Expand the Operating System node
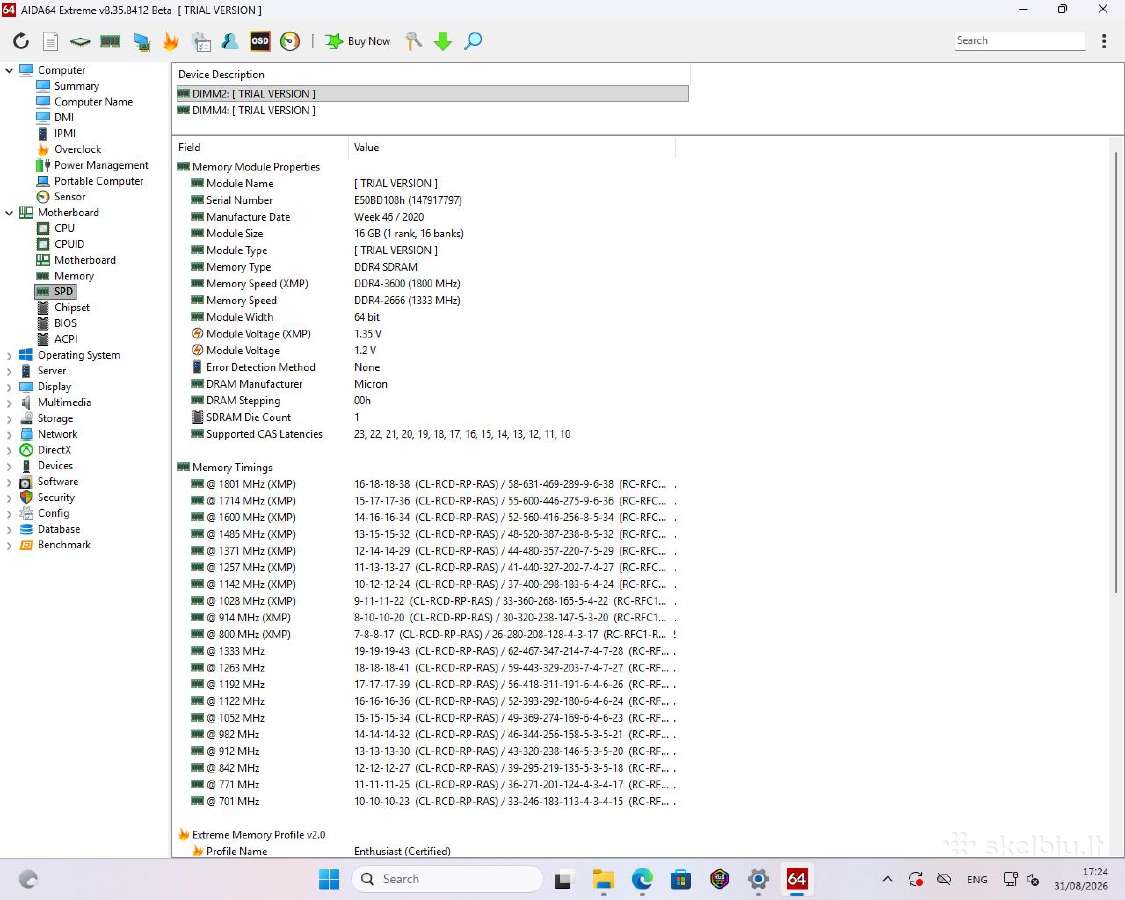Screen dimensions: 1125x900 [x=9, y=355]
